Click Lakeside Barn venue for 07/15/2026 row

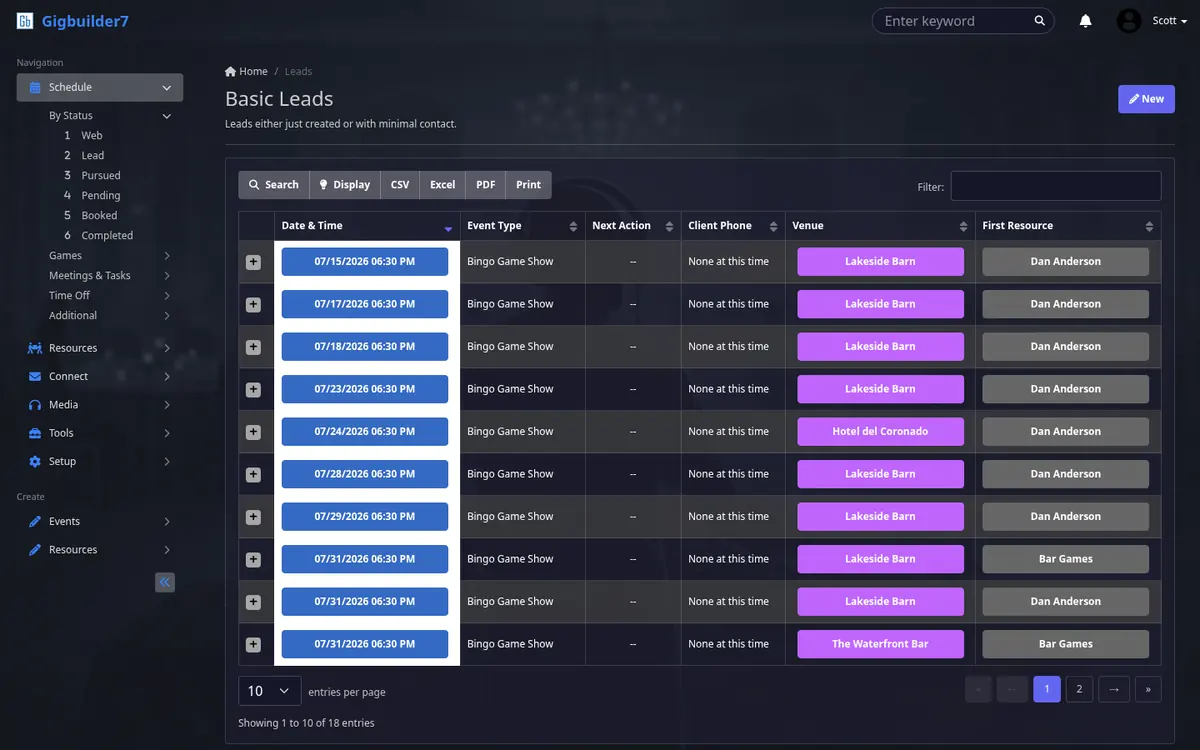[880, 262]
